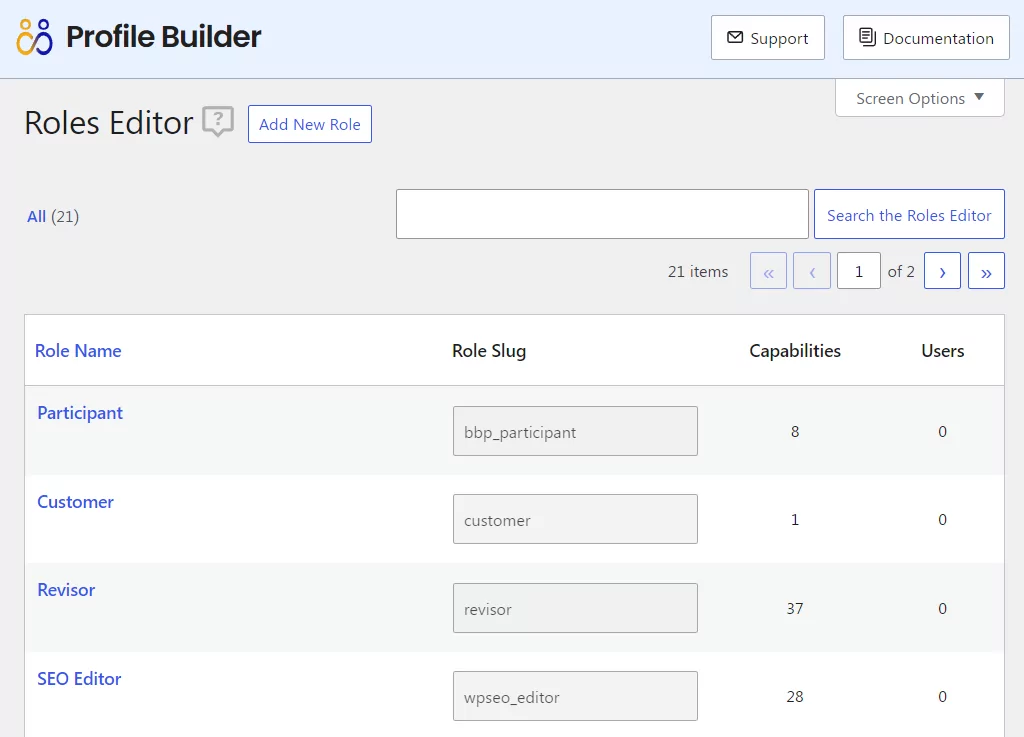The width and height of the screenshot is (1024, 737).
Task: Select the All (21) filter link
Action: pyautogui.click(x=53, y=216)
